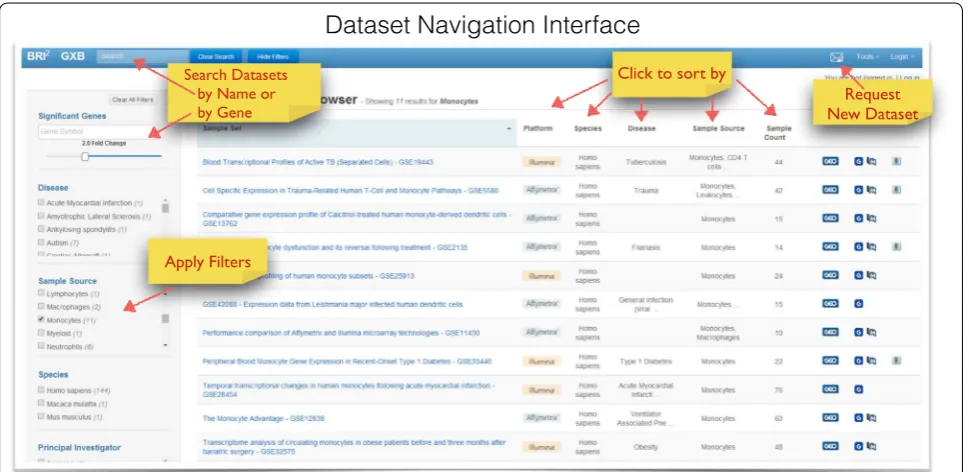969x472 pixels.
Task: Open GEO badge for GSE5580 Trauma dataset
Action: [x=830, y=190]
